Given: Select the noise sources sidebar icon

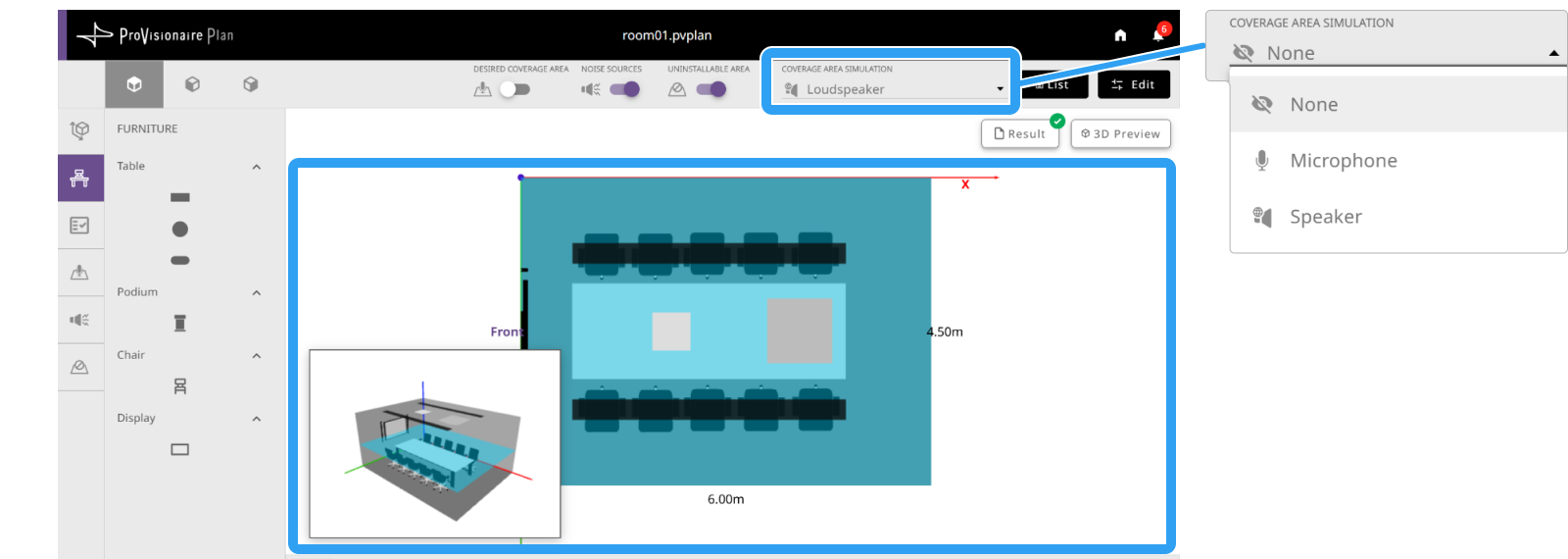Looking at the screenshot, I should [x=80, y=320].
